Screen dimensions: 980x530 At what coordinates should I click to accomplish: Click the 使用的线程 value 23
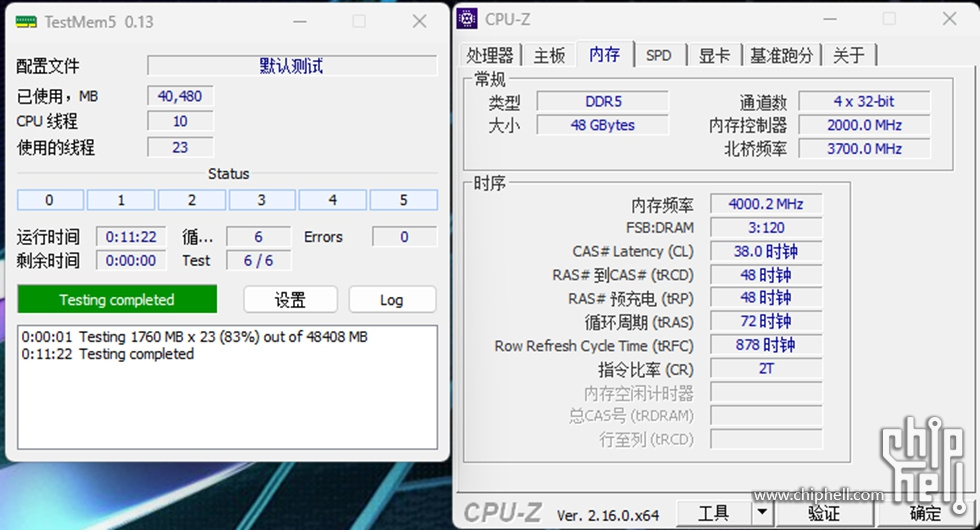tap(180, 148)
